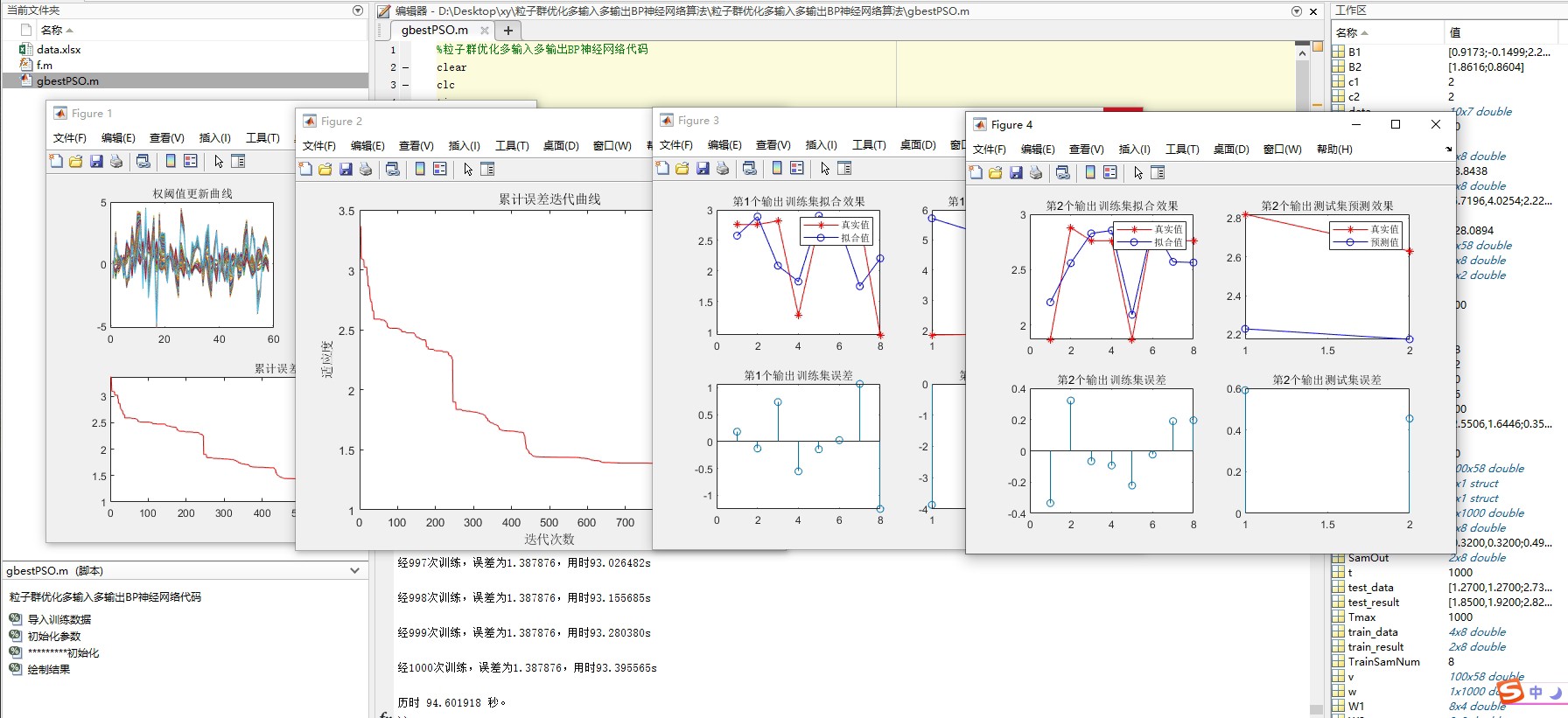Open 文件(F) menu in Figure 4
The width and height of the screenshot is (1568, 718).
tap(990, 150)
